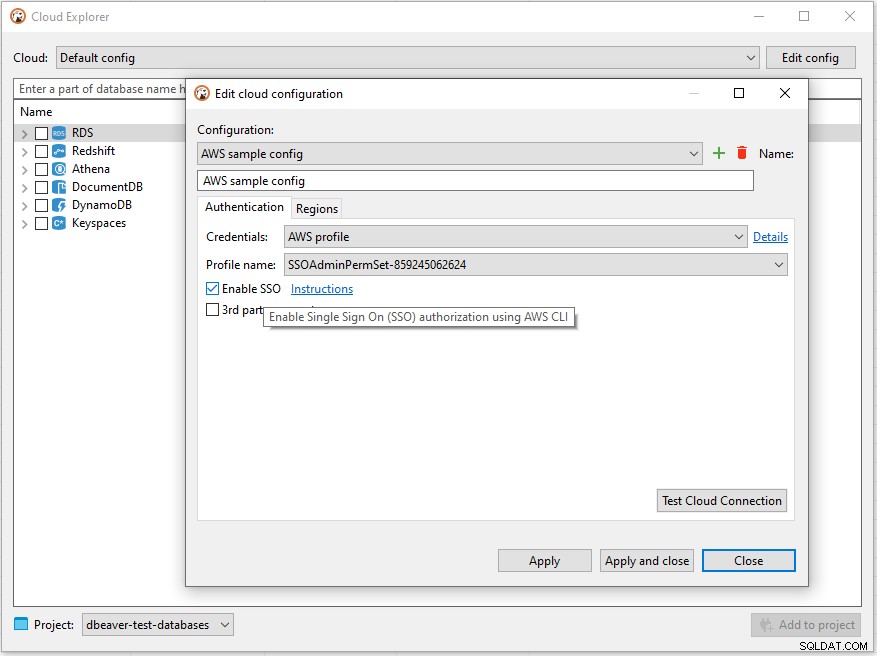877x656 pixels.
Task: Click the Close button in dialog
Action: click(748, 560)
